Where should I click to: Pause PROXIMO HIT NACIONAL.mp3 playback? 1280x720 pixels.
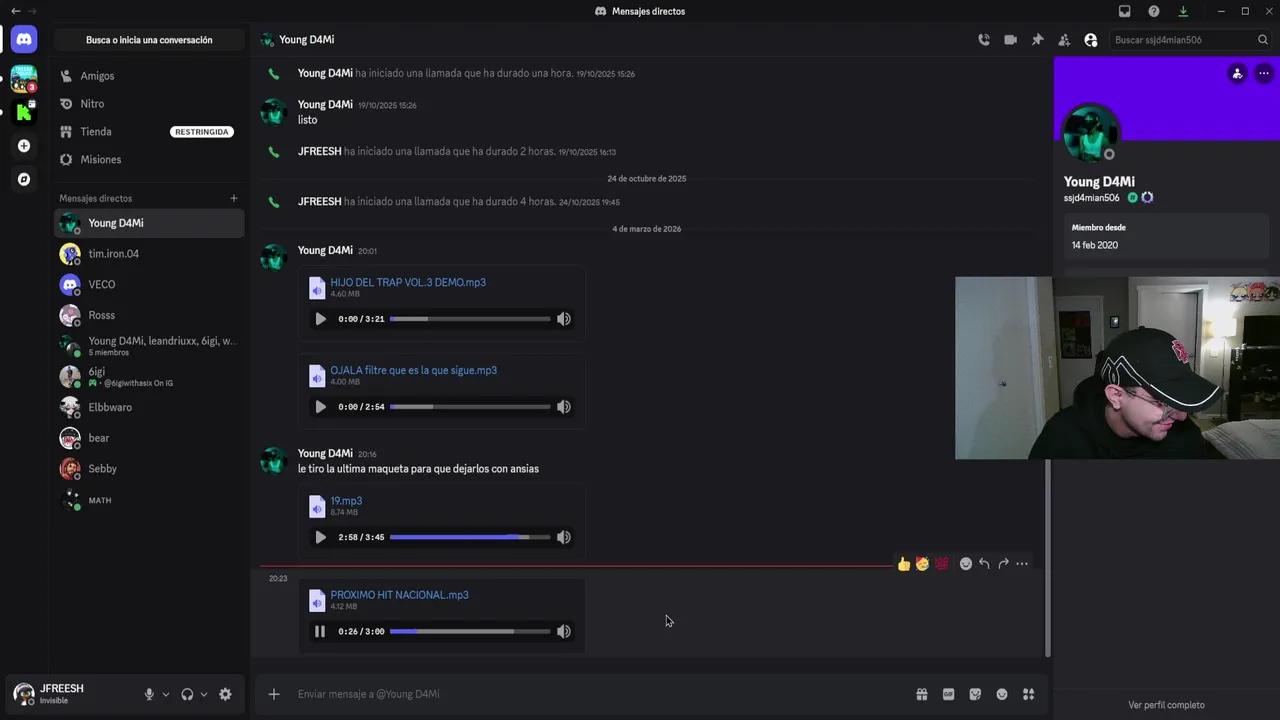(x=320, y=631)
